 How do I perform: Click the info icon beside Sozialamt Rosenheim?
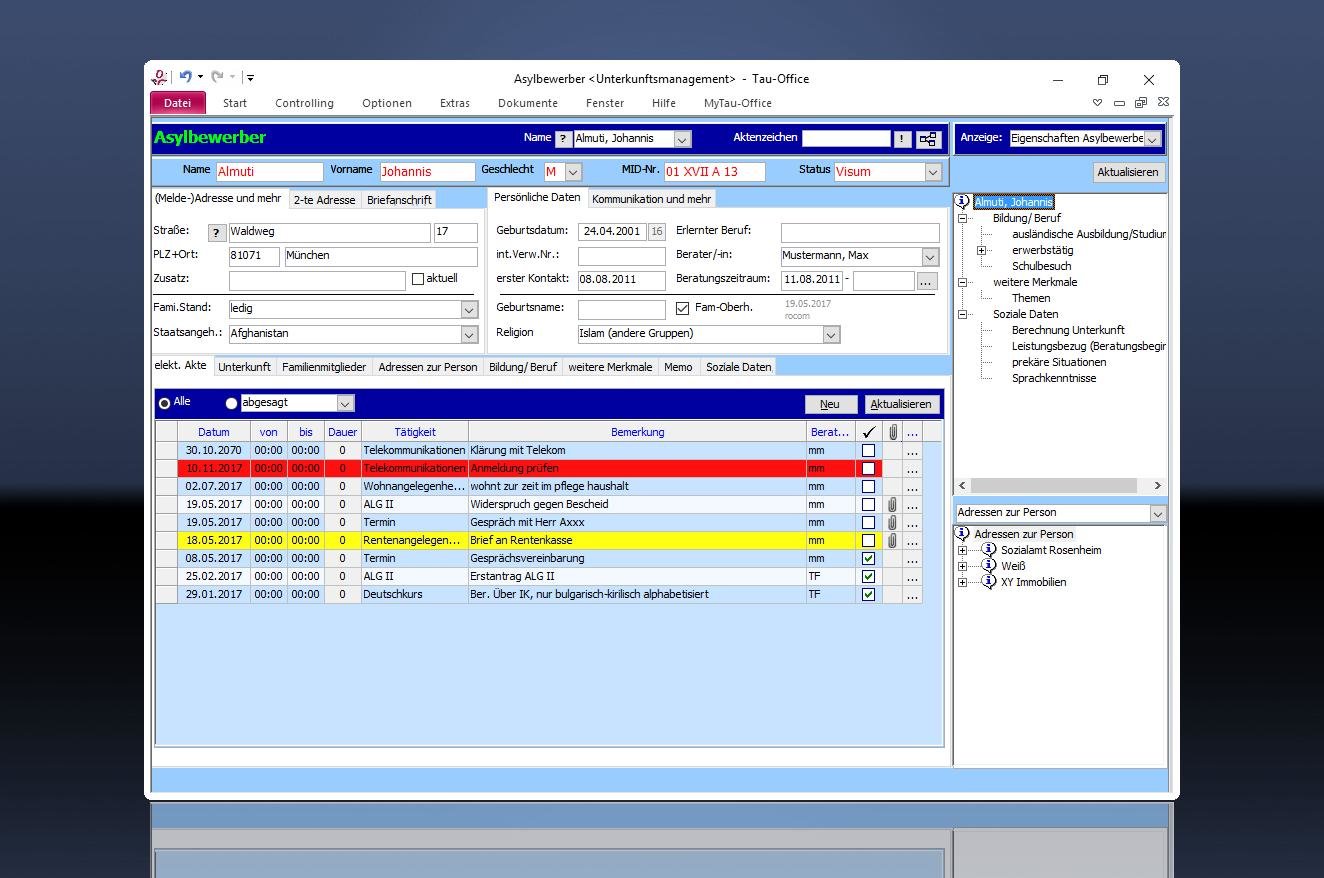988,550
